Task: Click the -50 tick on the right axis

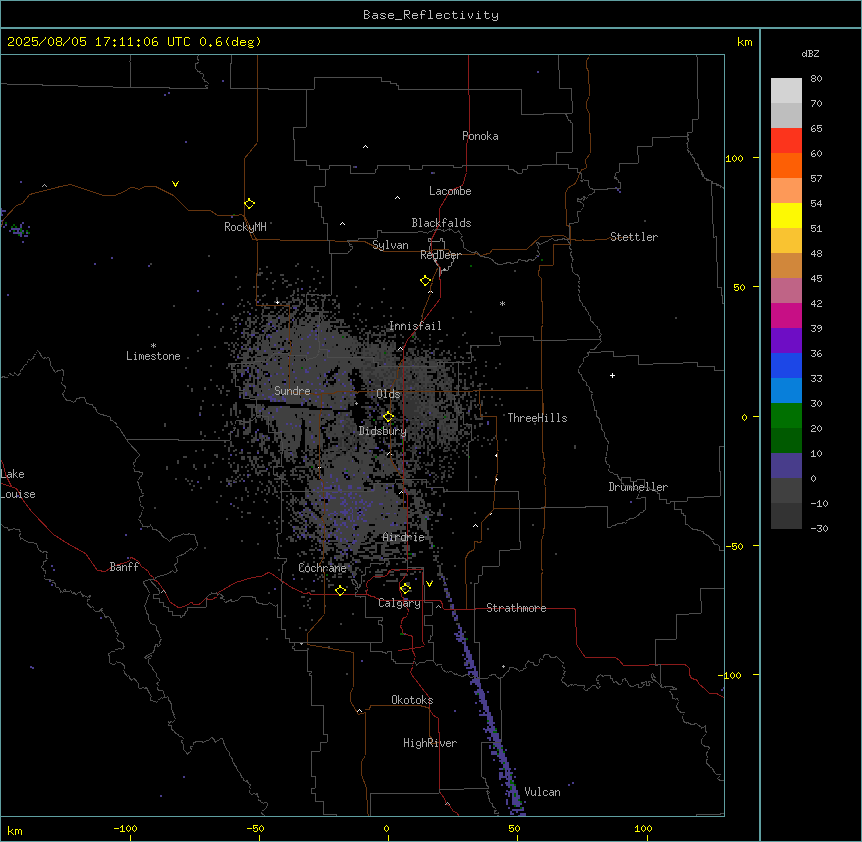Action: (734, 546)
